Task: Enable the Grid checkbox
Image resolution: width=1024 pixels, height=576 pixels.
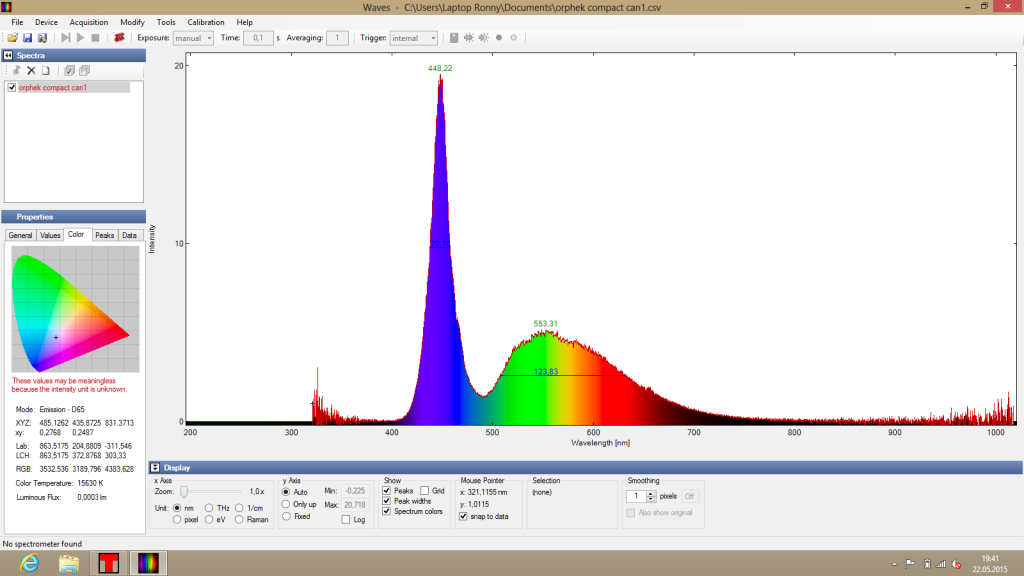Action: [x=424, y=490]
